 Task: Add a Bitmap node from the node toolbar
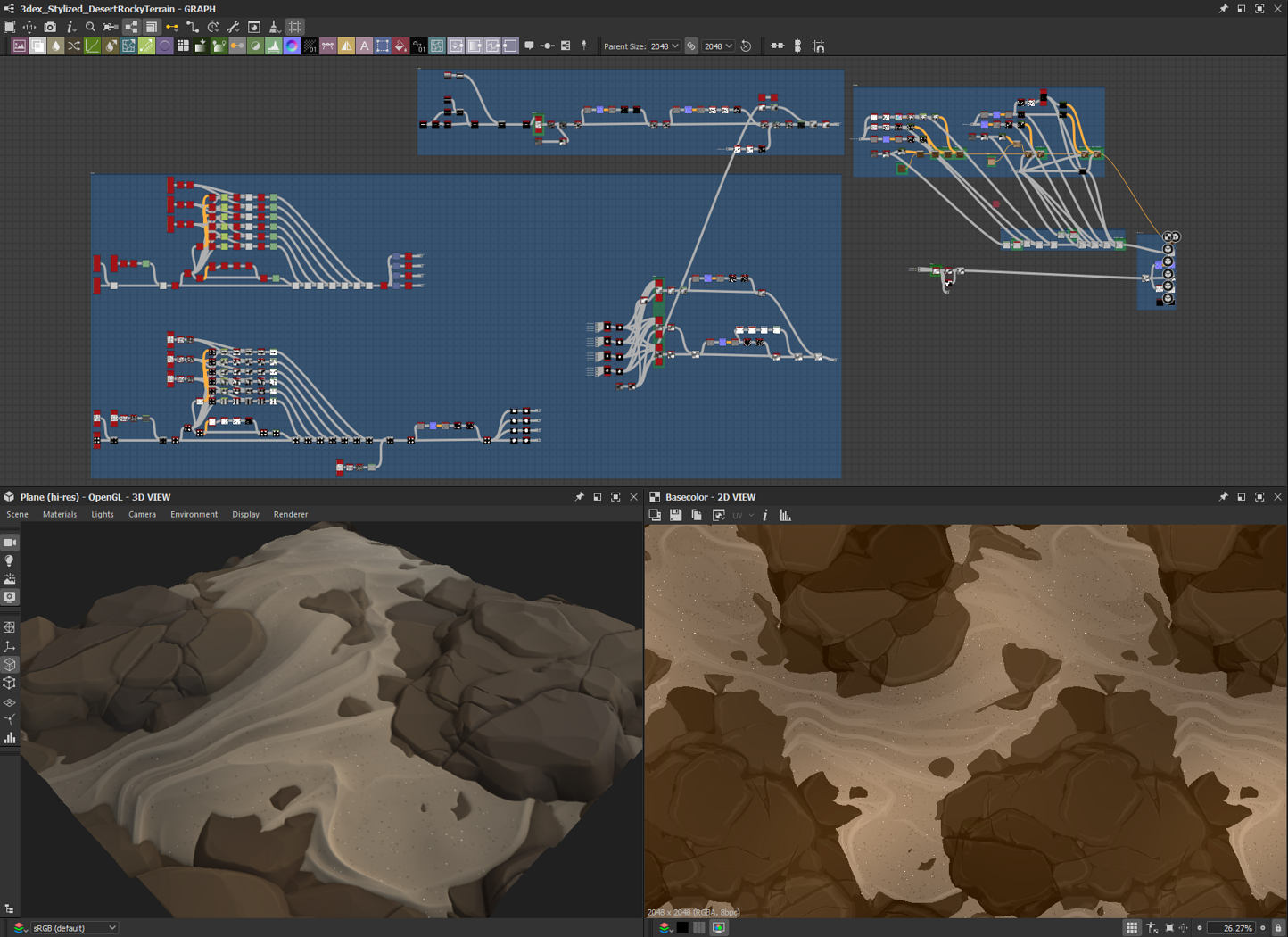click(19, 46)
